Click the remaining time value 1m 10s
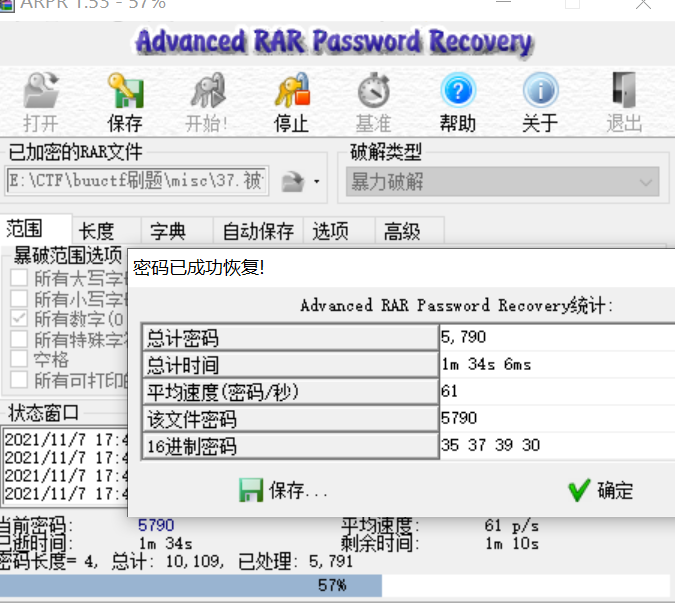675x603 pixels. click(x=511, y=544)
